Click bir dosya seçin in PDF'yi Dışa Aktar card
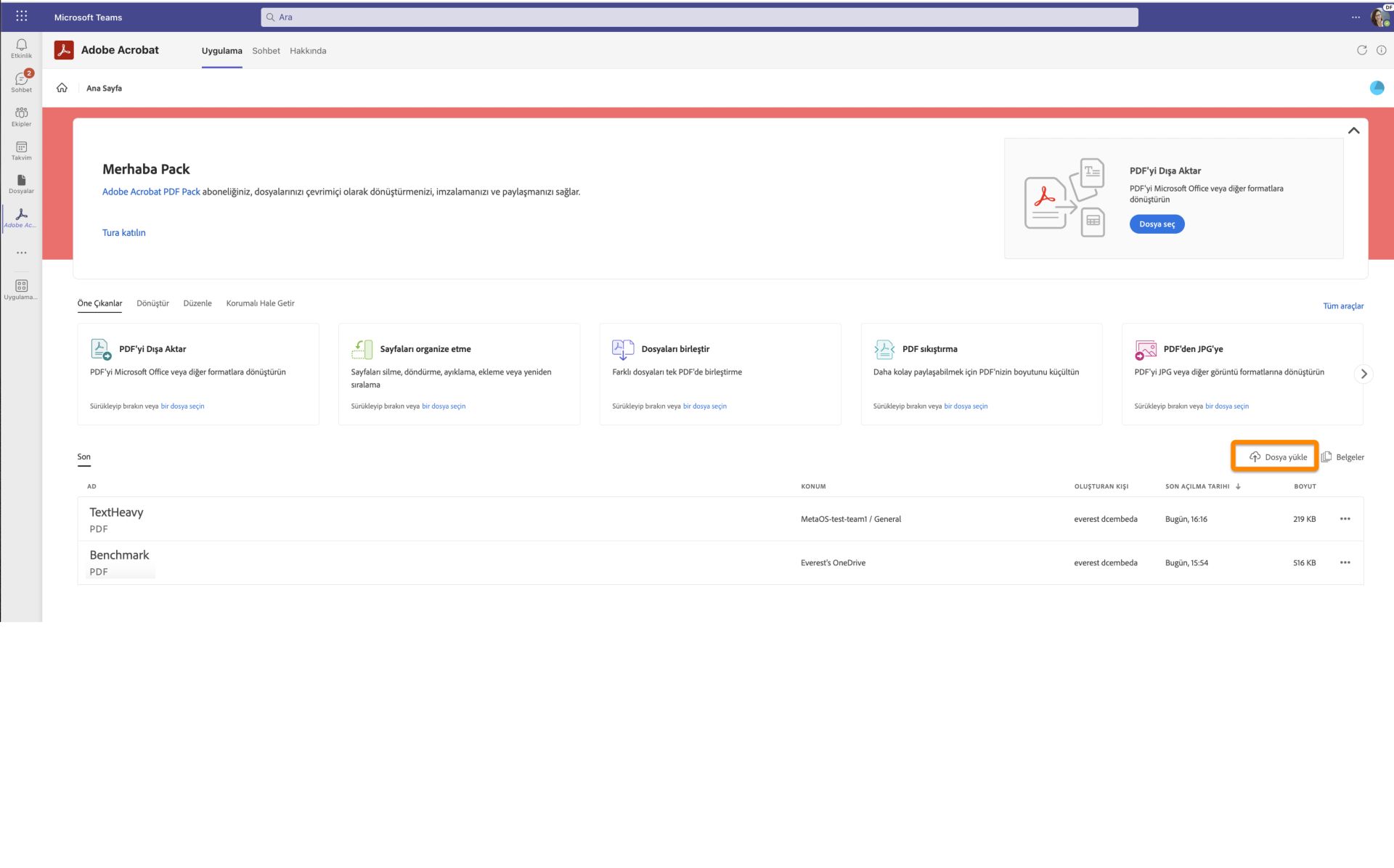 click(182, 406)
